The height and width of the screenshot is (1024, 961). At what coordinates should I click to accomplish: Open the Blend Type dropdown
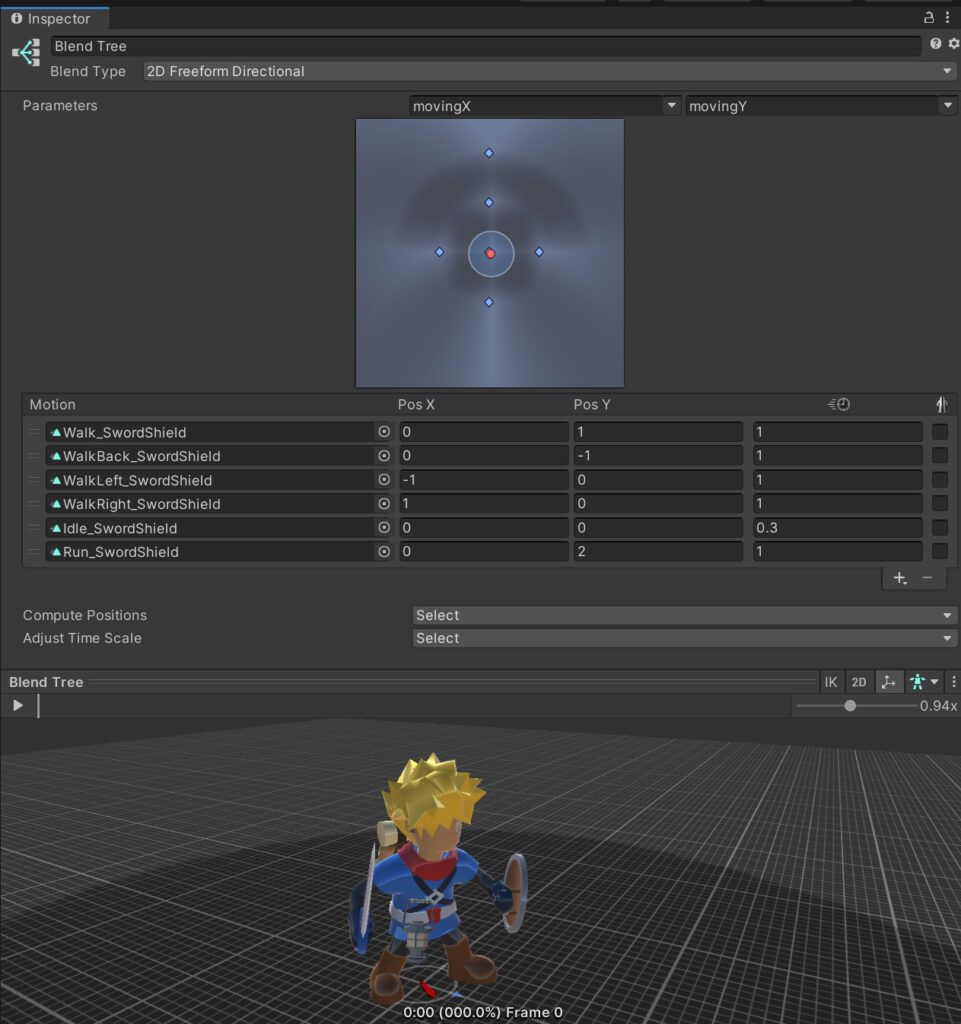coord(550,71)
